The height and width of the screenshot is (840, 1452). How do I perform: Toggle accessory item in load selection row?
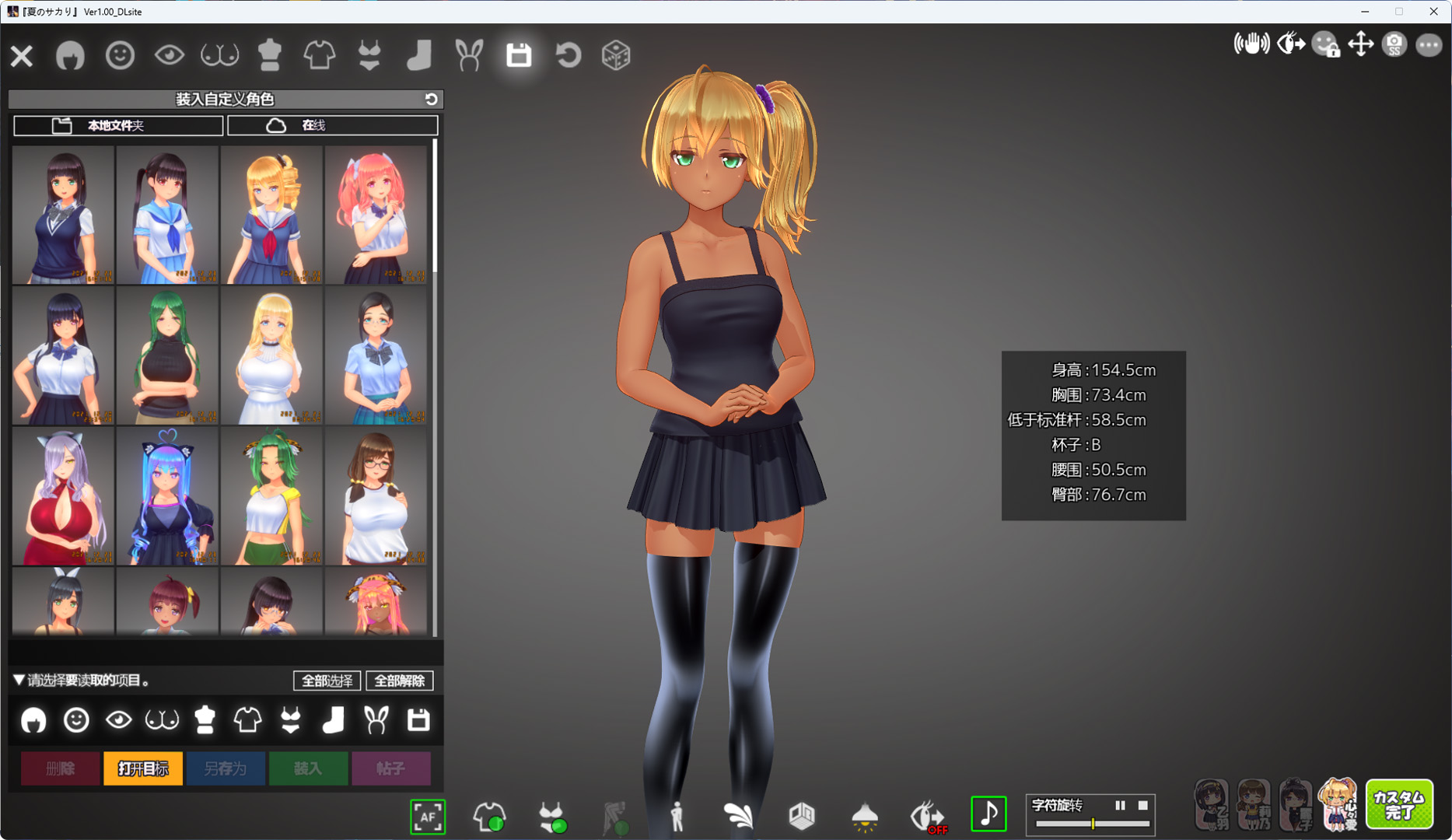coord(376,720)
